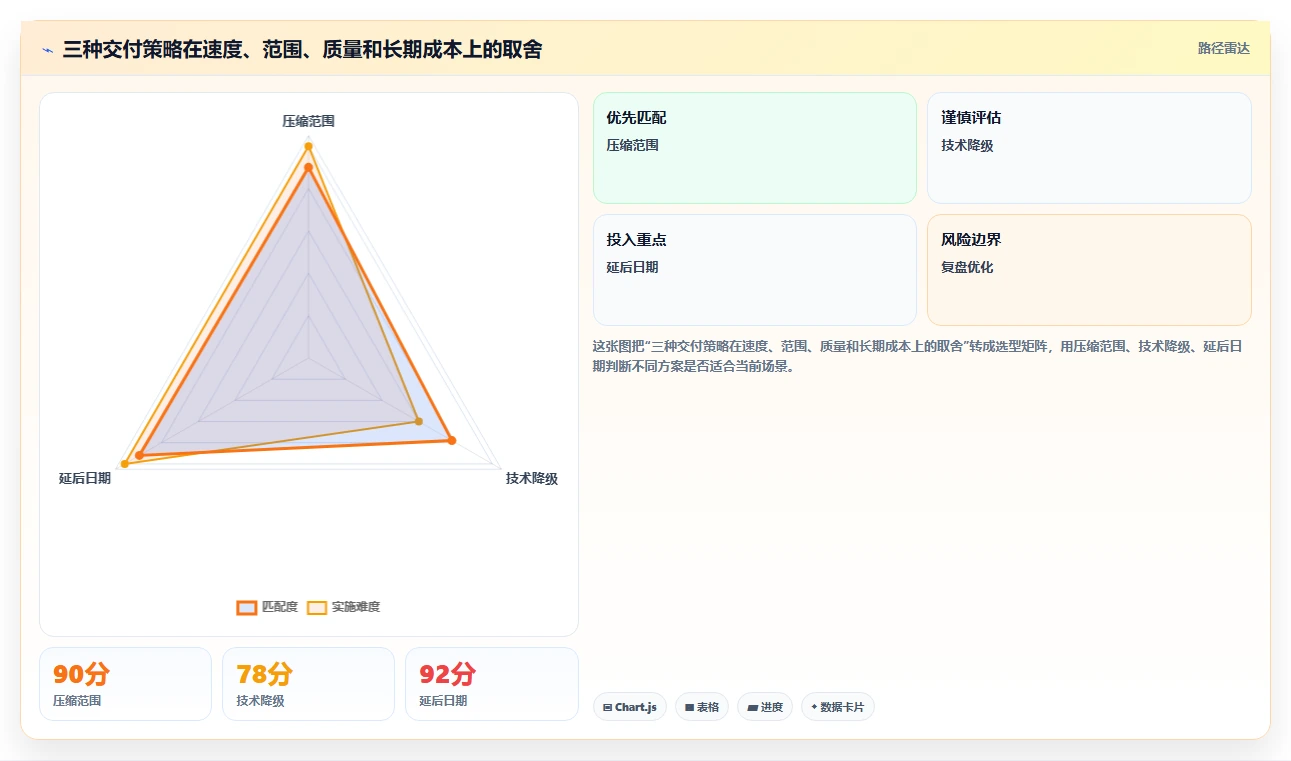Toggle the 匹配度 legend swatch
This screenshot has height=761, width=1291.
(247, 607)
